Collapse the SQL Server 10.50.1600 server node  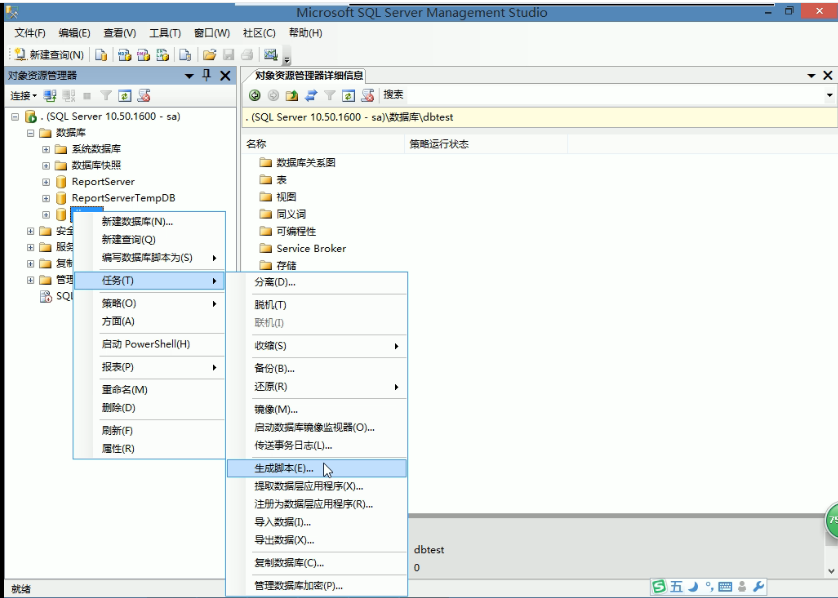click(15, 117)
